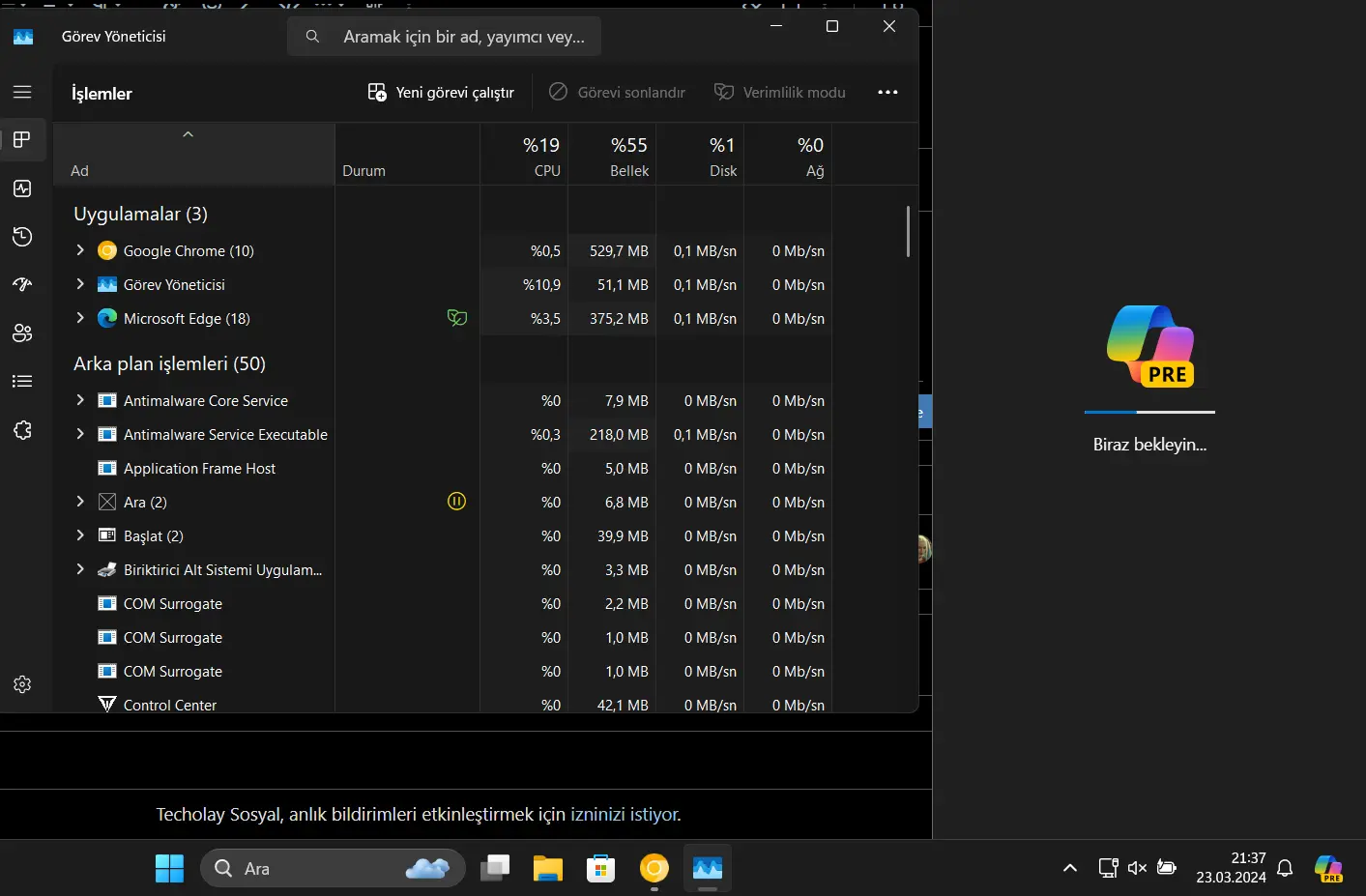Select the COM Surrogate row using 2,2 MB
Viewport: 1366px width, 896px height.
point(443,603)
